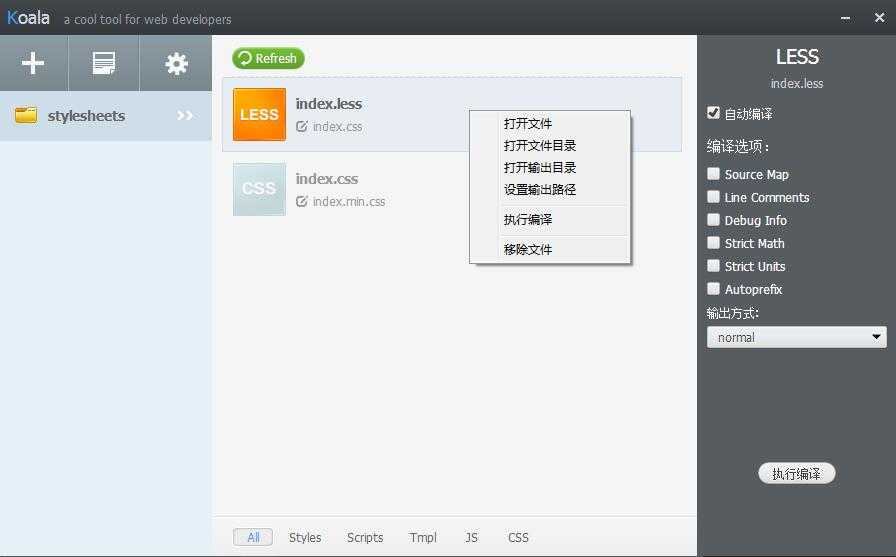Enable the Line Comments option

click(713, 197)
